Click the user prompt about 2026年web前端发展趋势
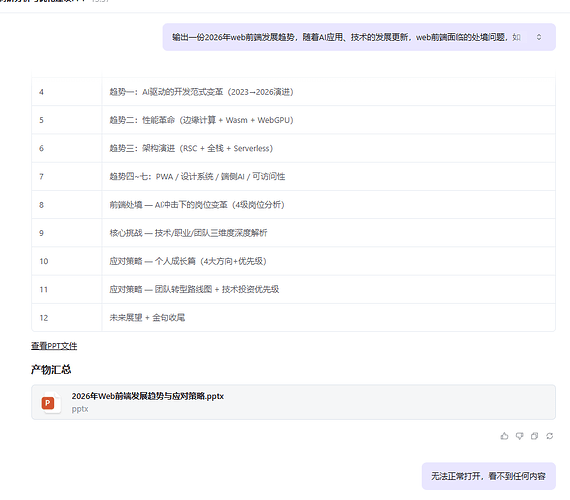This screenshot has height=500, width=570. (x=359, y=37)
